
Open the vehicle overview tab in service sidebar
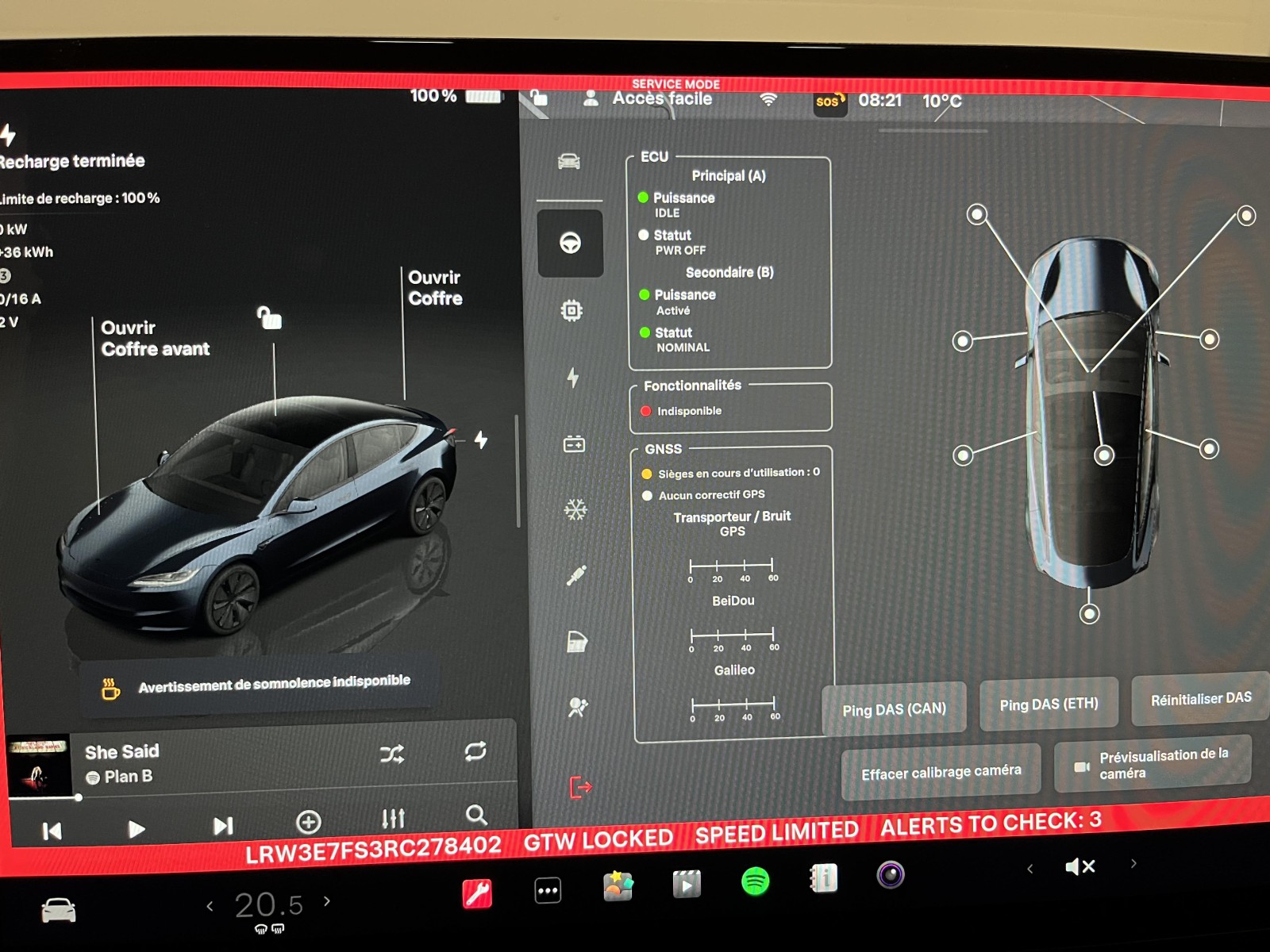click(569, 162)
